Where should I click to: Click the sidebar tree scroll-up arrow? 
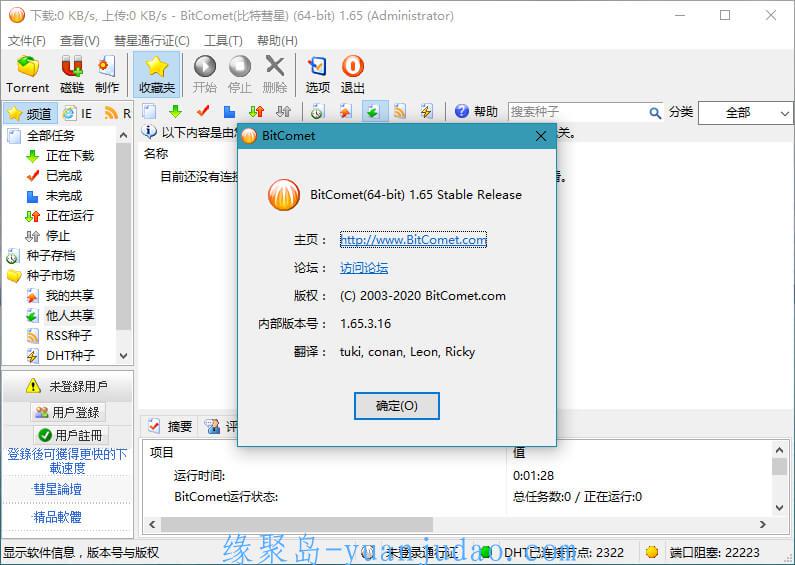124,135
